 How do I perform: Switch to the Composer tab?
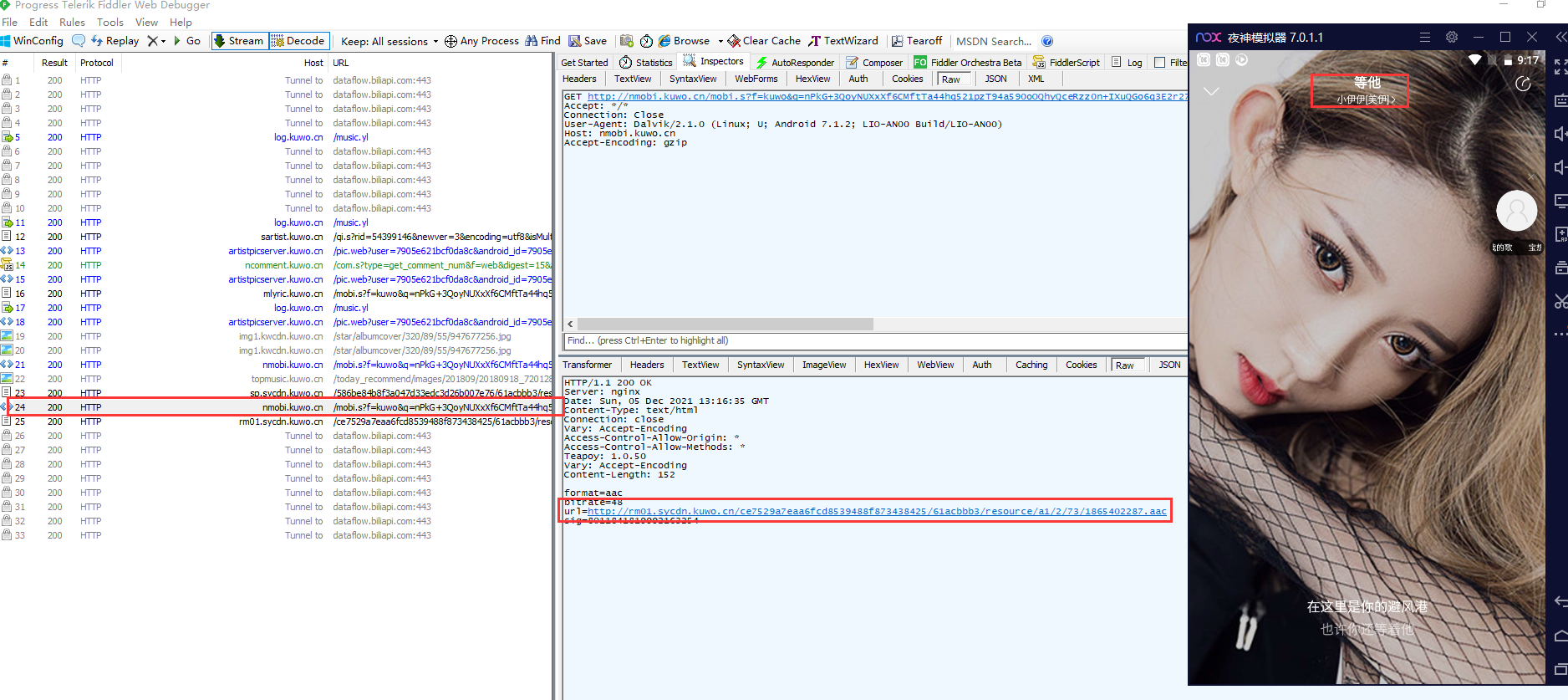click(x=874, y=63)
